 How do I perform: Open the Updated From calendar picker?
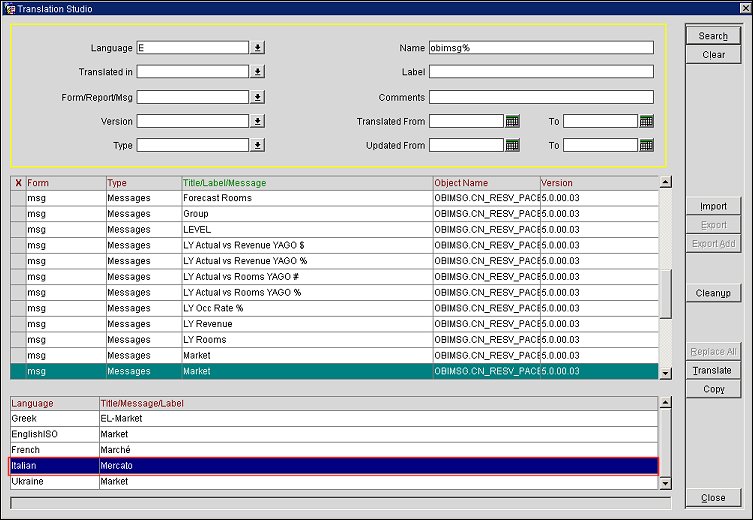[512, 145]
